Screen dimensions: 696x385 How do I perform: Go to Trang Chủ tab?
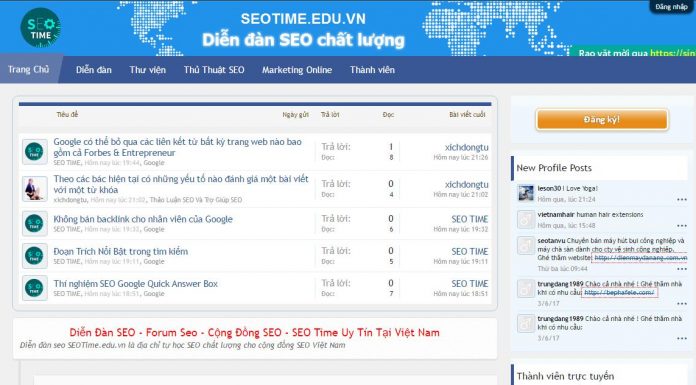click(x=28, y=69)
